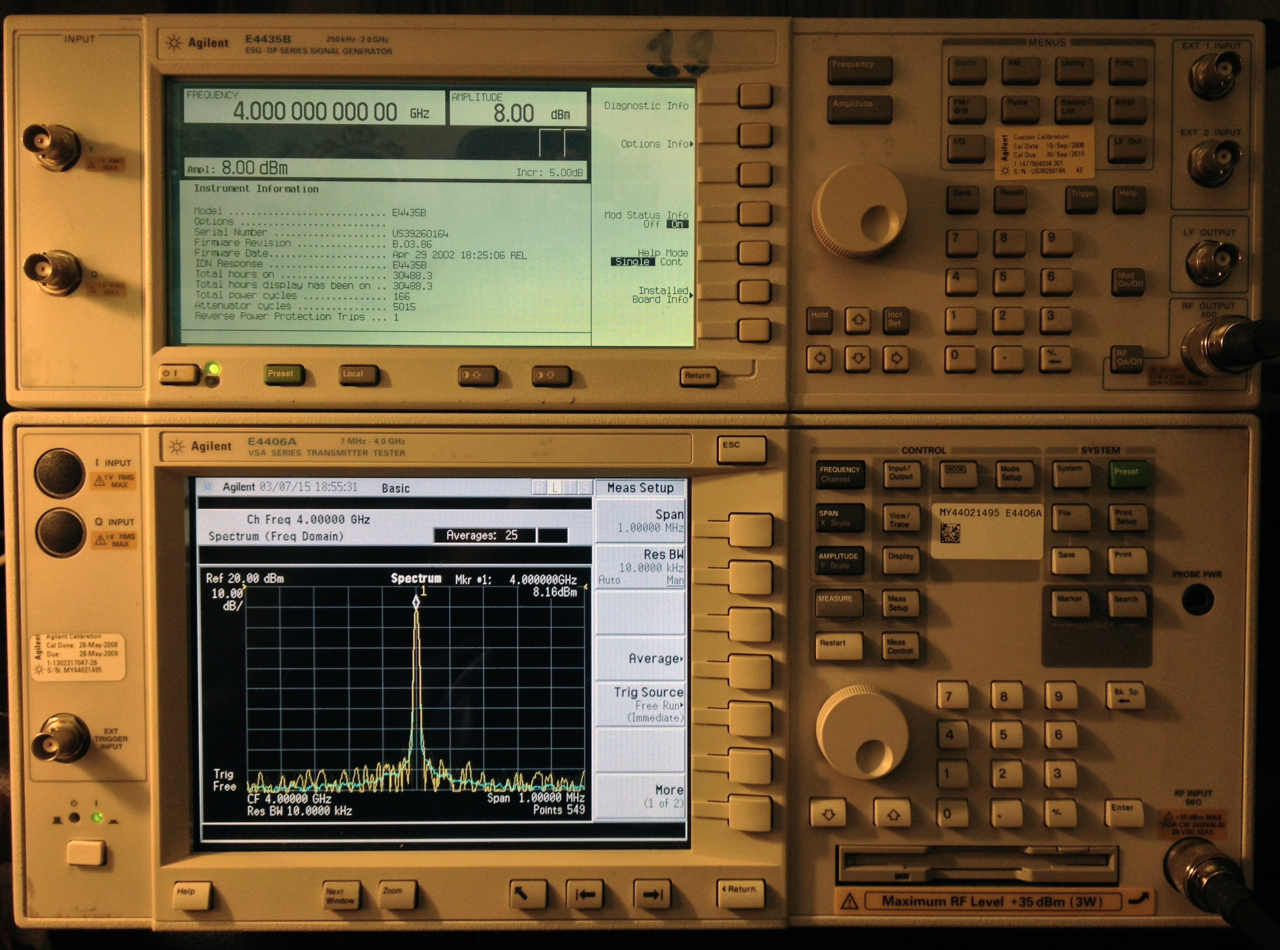
Task: Open the Mode menu key on E4435B
Action: pos(966,70)
